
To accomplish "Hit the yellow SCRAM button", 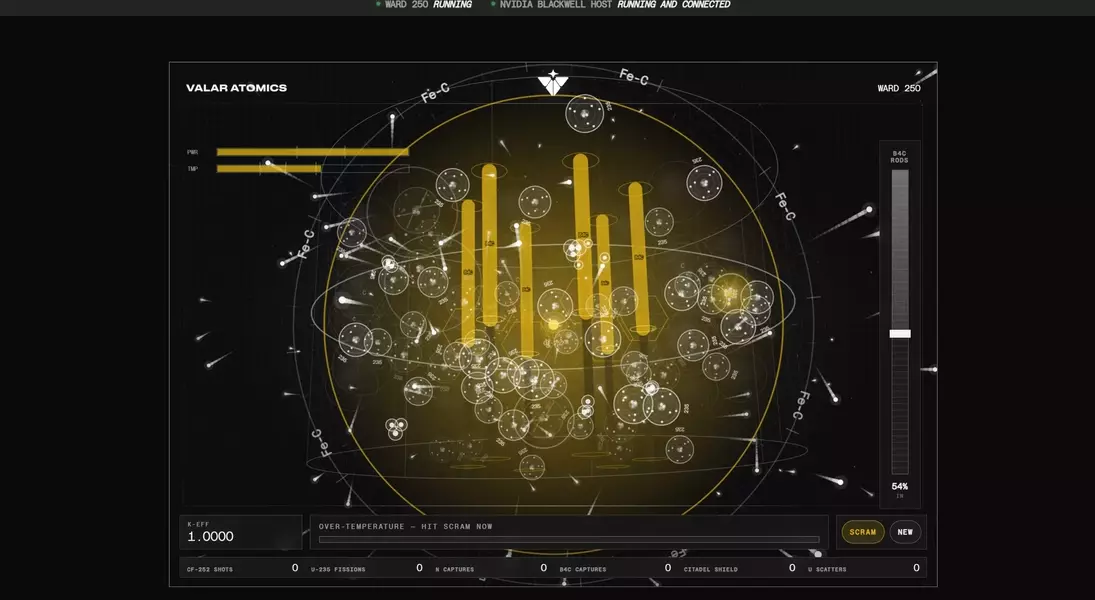I will click(862, 532).
